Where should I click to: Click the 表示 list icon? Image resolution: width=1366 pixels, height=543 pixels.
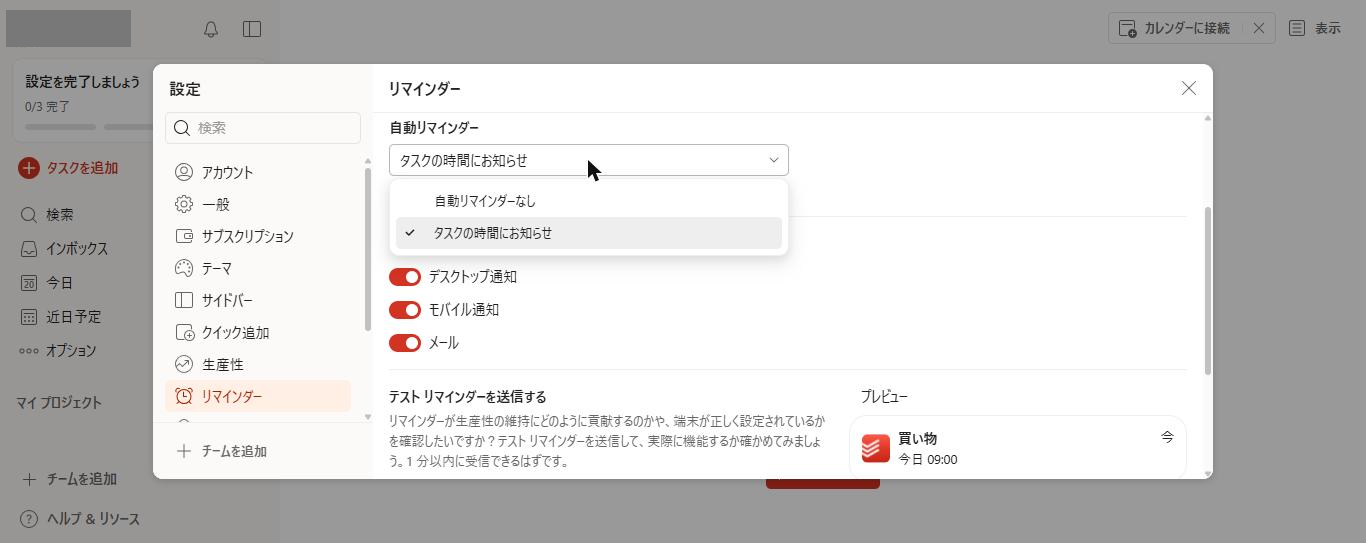tap(1297, 28)
